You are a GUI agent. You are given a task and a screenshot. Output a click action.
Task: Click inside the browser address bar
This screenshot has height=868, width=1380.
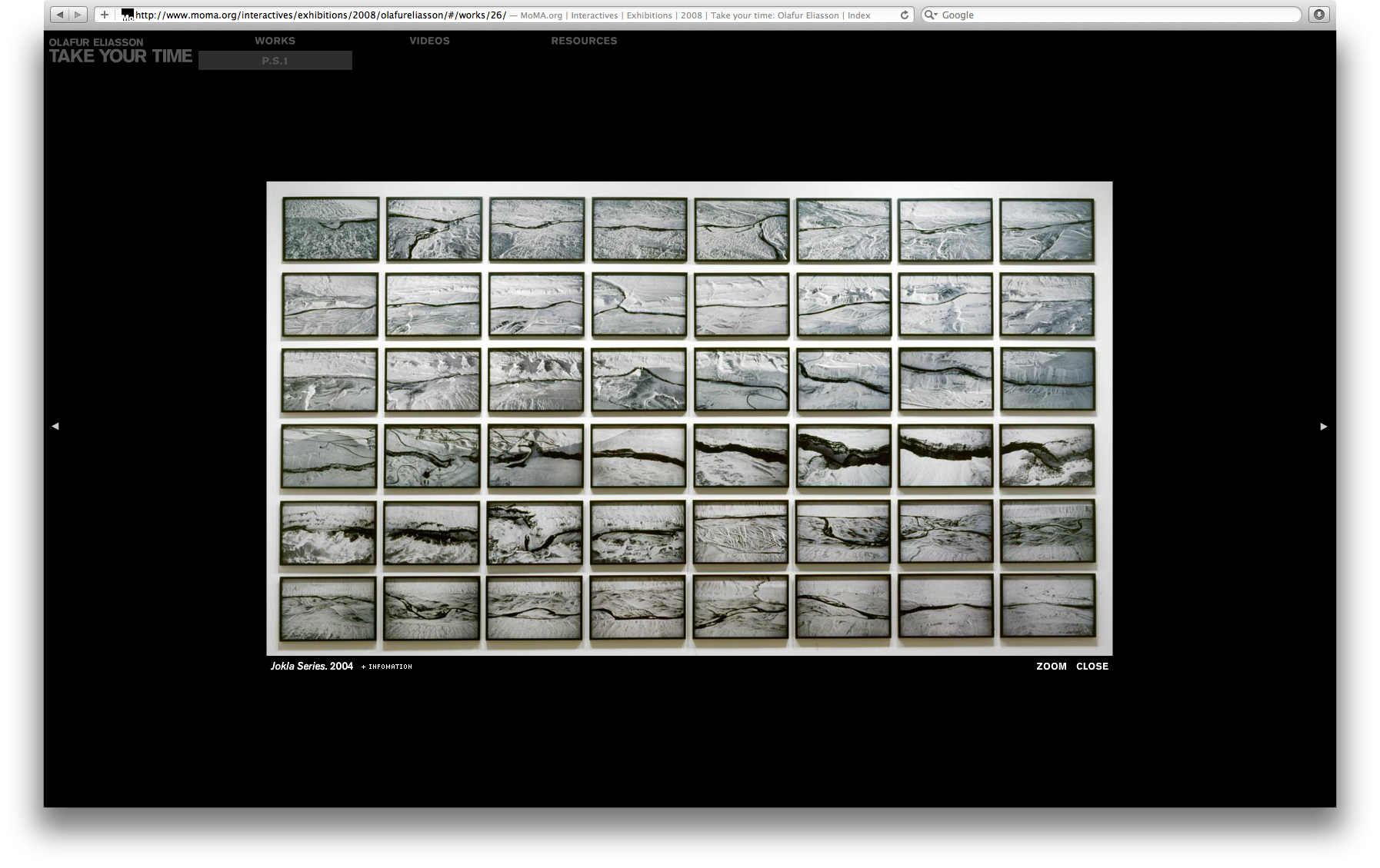point(462,14)
